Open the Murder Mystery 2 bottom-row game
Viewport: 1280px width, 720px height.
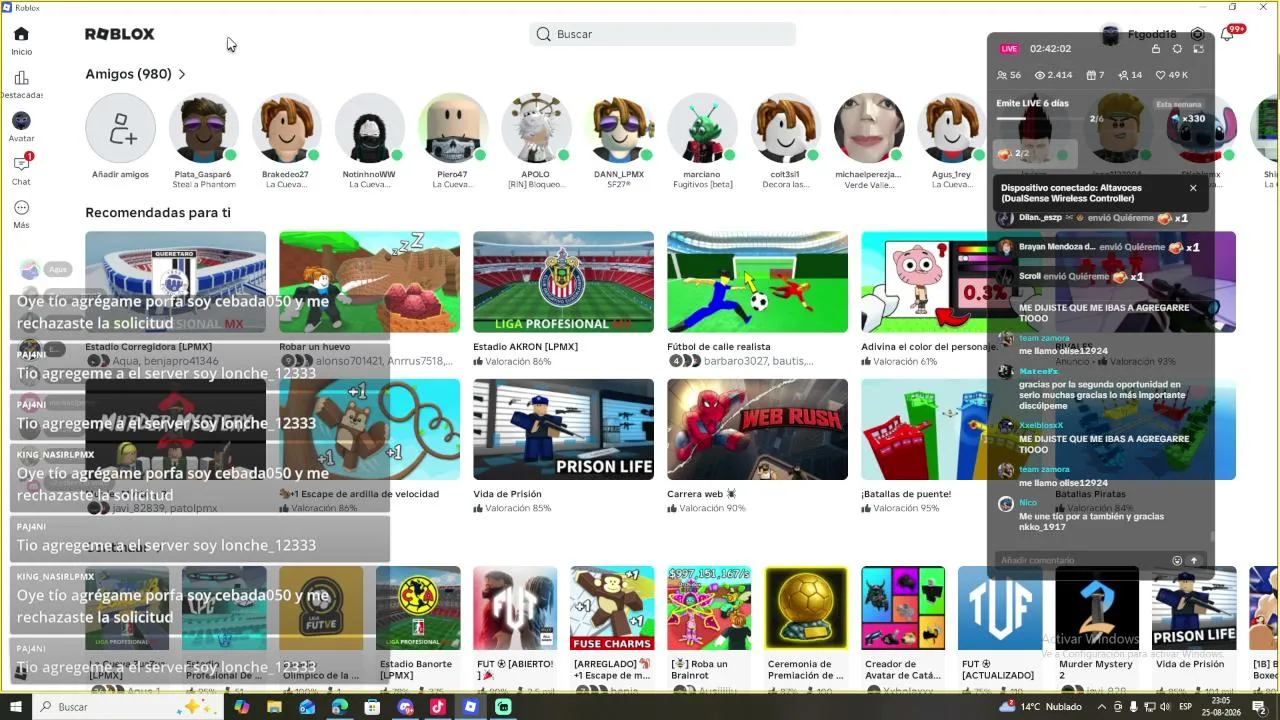click(x=1097, y=608)
